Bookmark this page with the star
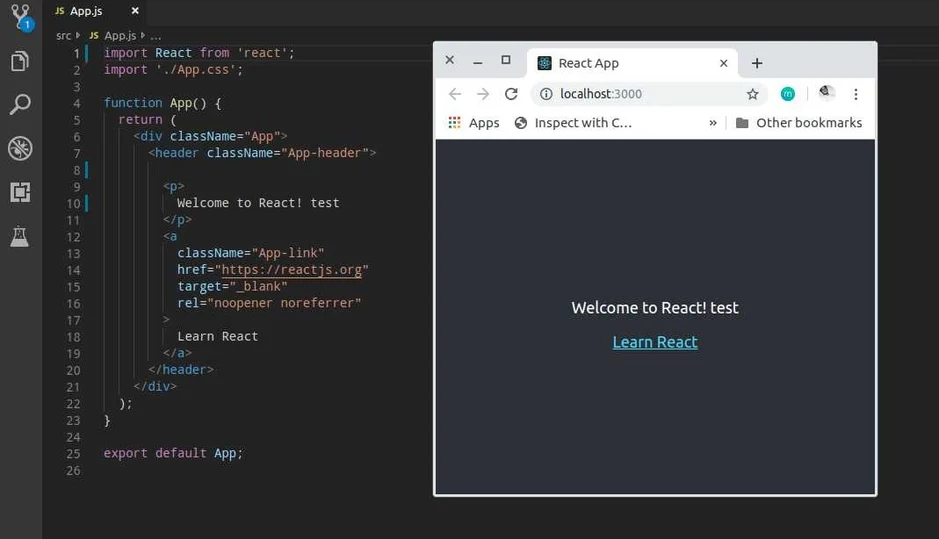The height and width of the screenshot is (539, 939). [x=752, y=94]
